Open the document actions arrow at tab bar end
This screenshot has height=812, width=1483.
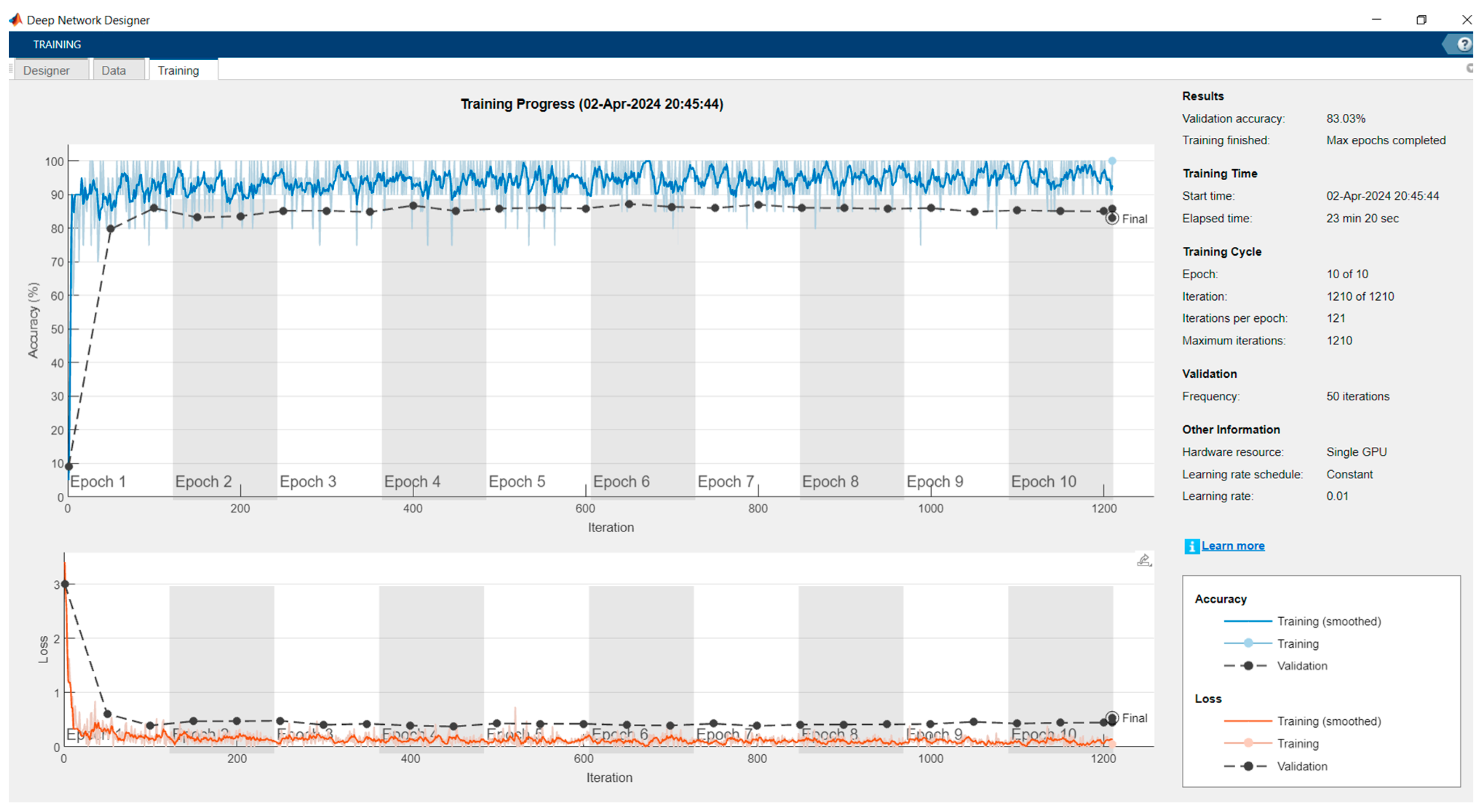click(1469, 69)
